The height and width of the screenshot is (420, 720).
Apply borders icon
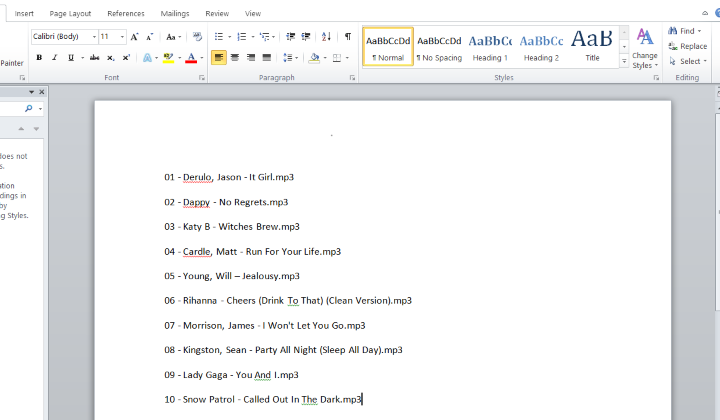pyautogui.click(x=337, y=58)
